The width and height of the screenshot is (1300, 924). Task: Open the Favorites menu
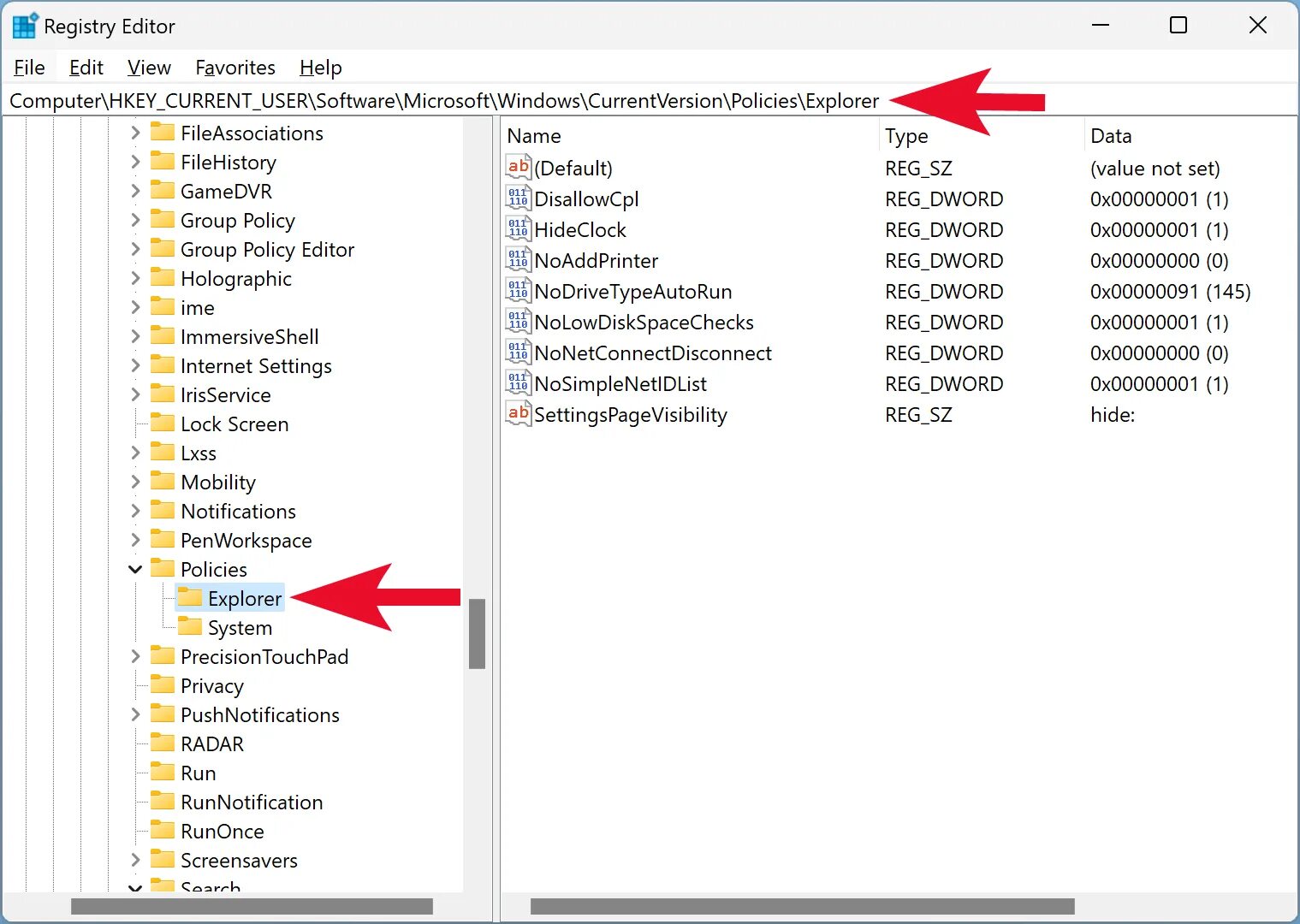(235, 68)
